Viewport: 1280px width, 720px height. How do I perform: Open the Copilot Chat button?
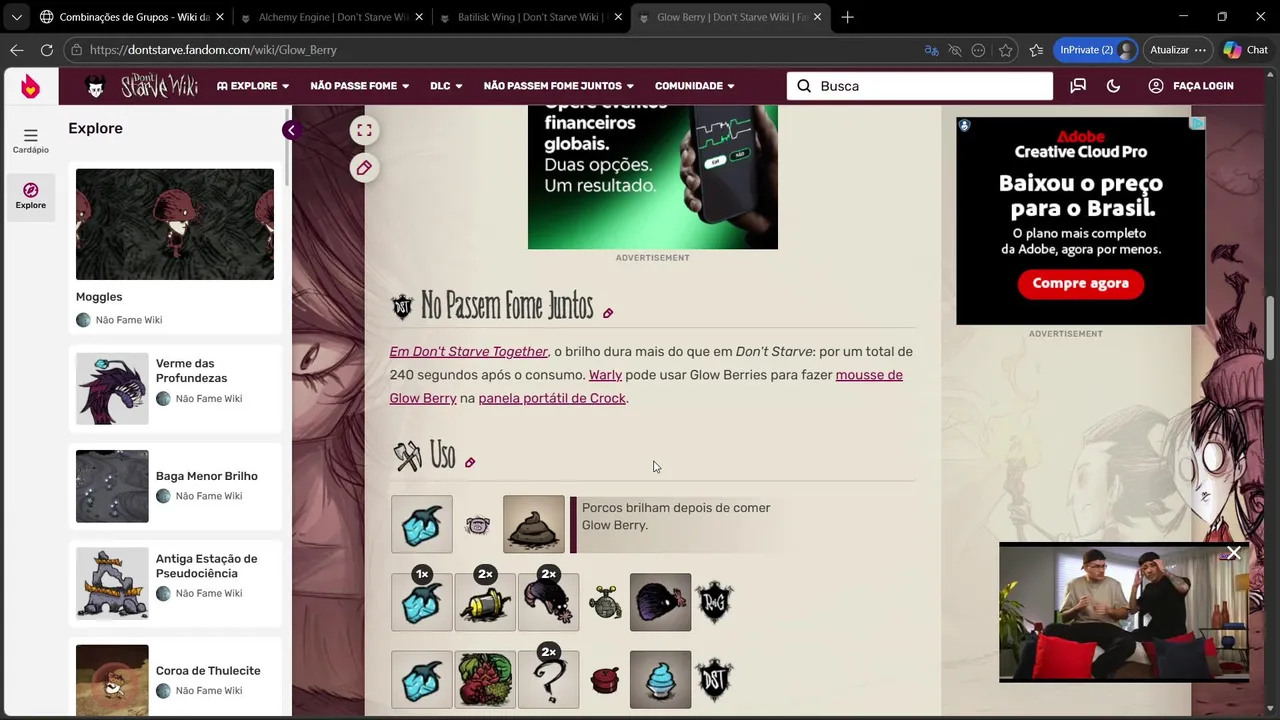tap(1246, 50)
